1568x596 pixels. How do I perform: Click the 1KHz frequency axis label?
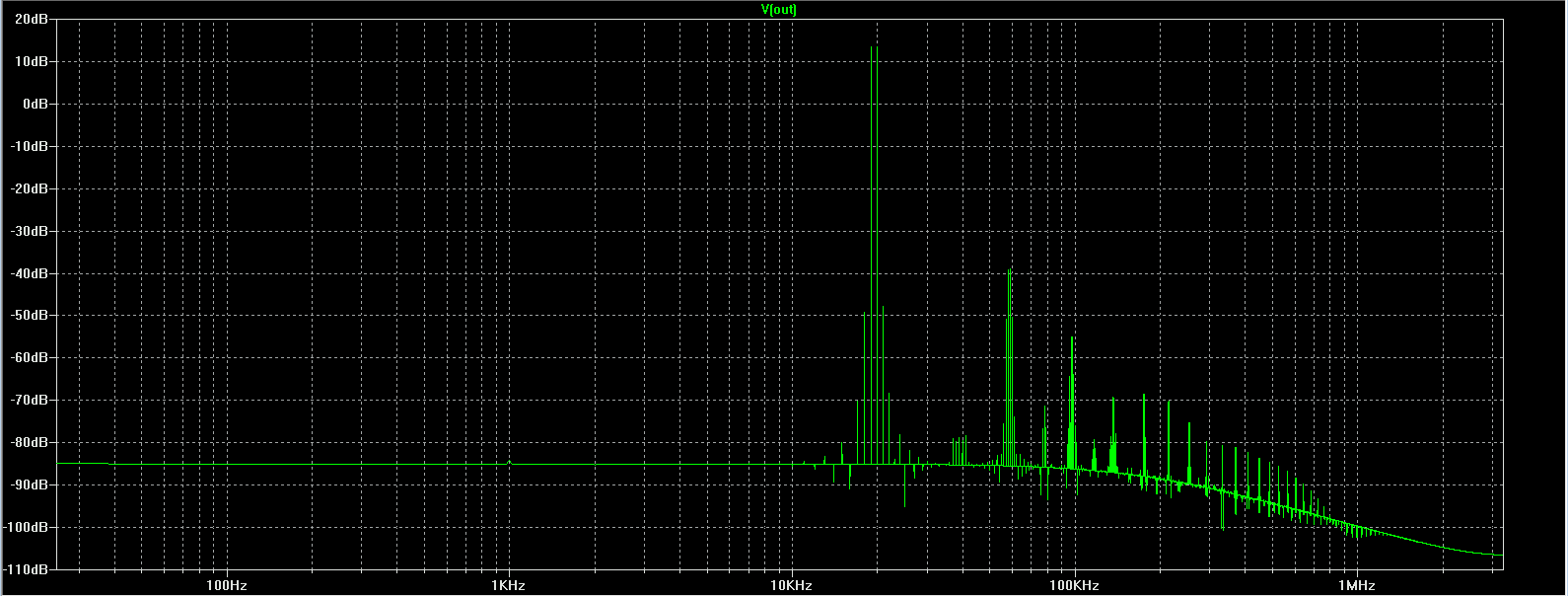[x=509, y=585]
